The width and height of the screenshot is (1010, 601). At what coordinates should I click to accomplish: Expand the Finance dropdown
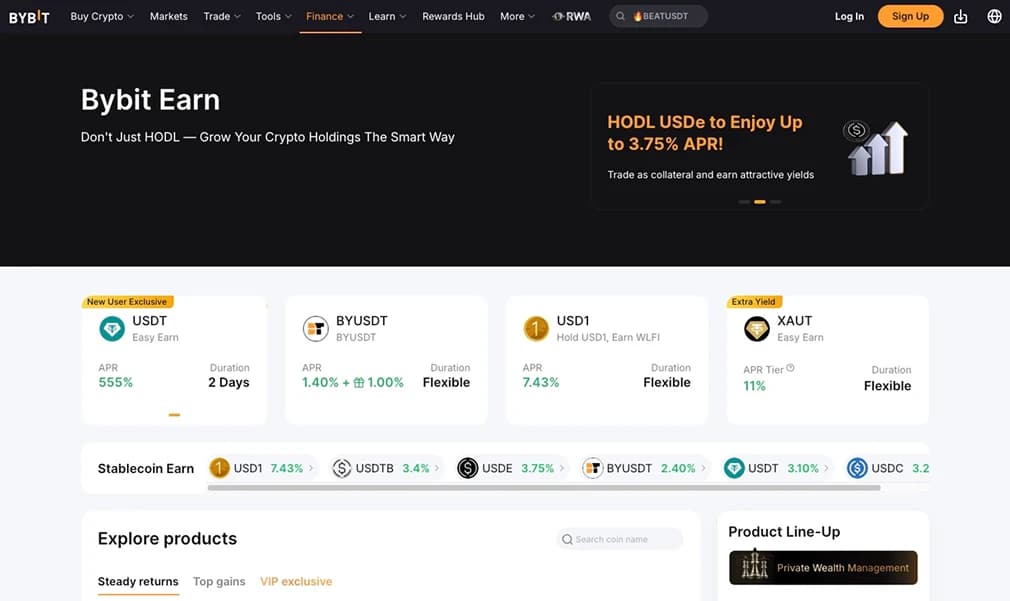point(330,16)
